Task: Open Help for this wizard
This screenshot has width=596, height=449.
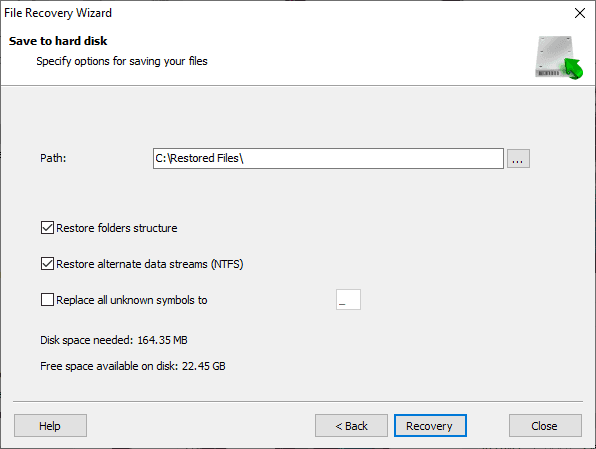Action: (50, 425)
